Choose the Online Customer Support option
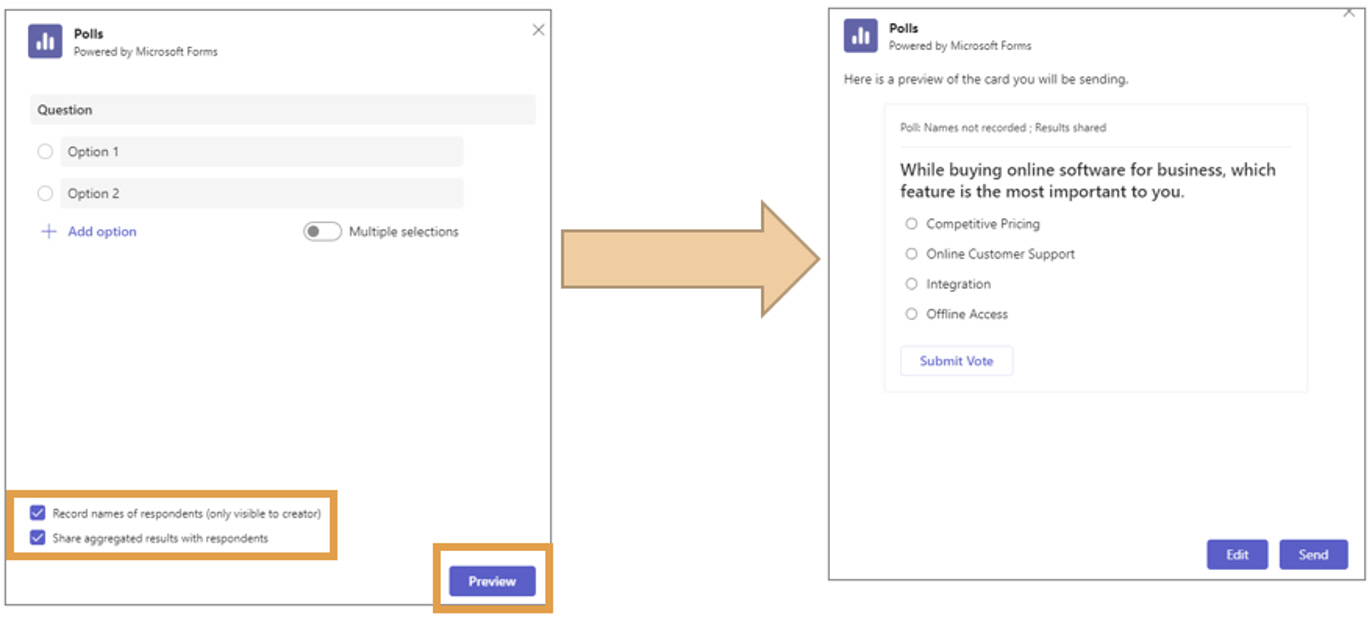1371x617 pixels. click(911, 254)
